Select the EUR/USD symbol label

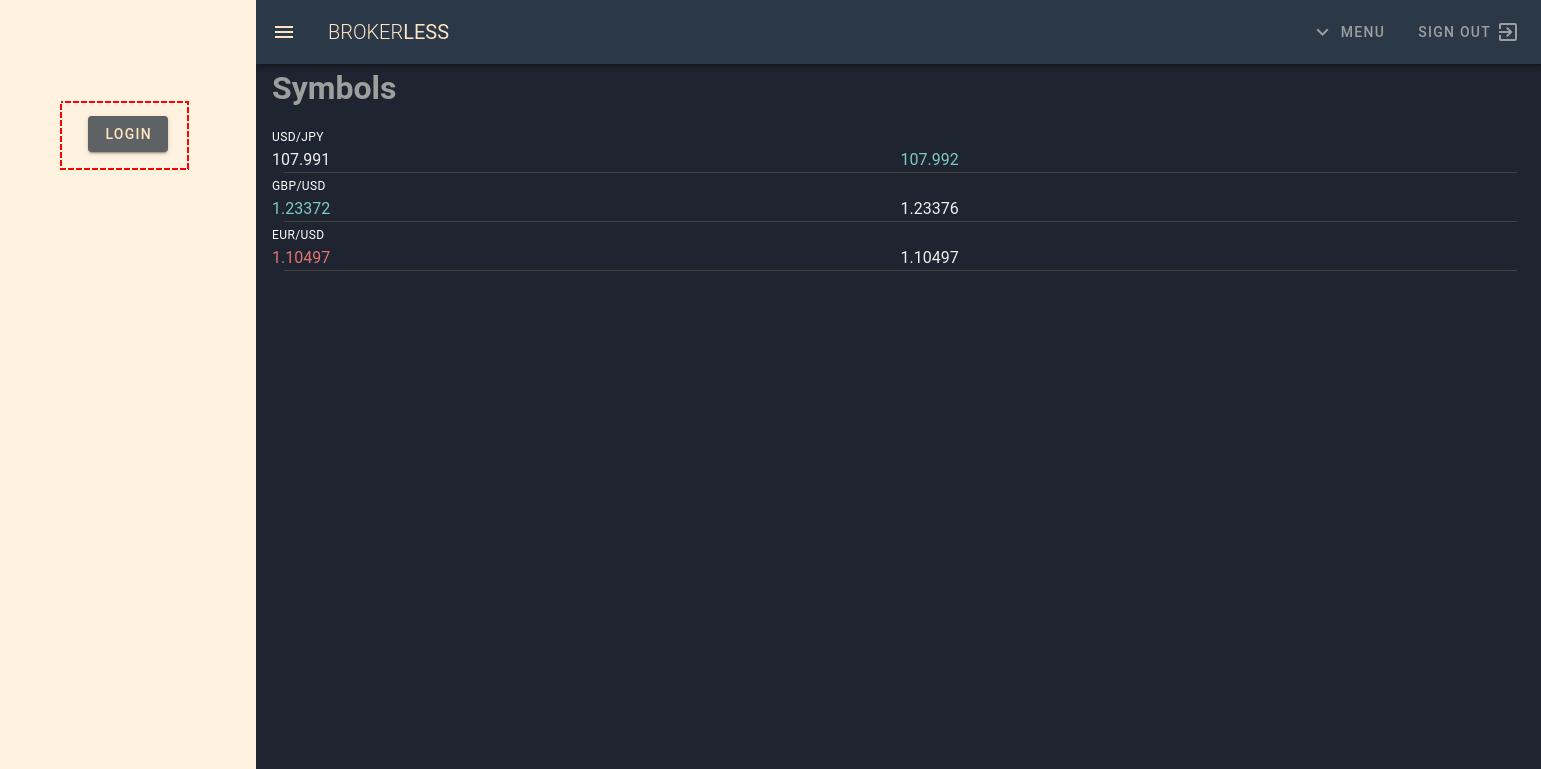tap(298, 235)
